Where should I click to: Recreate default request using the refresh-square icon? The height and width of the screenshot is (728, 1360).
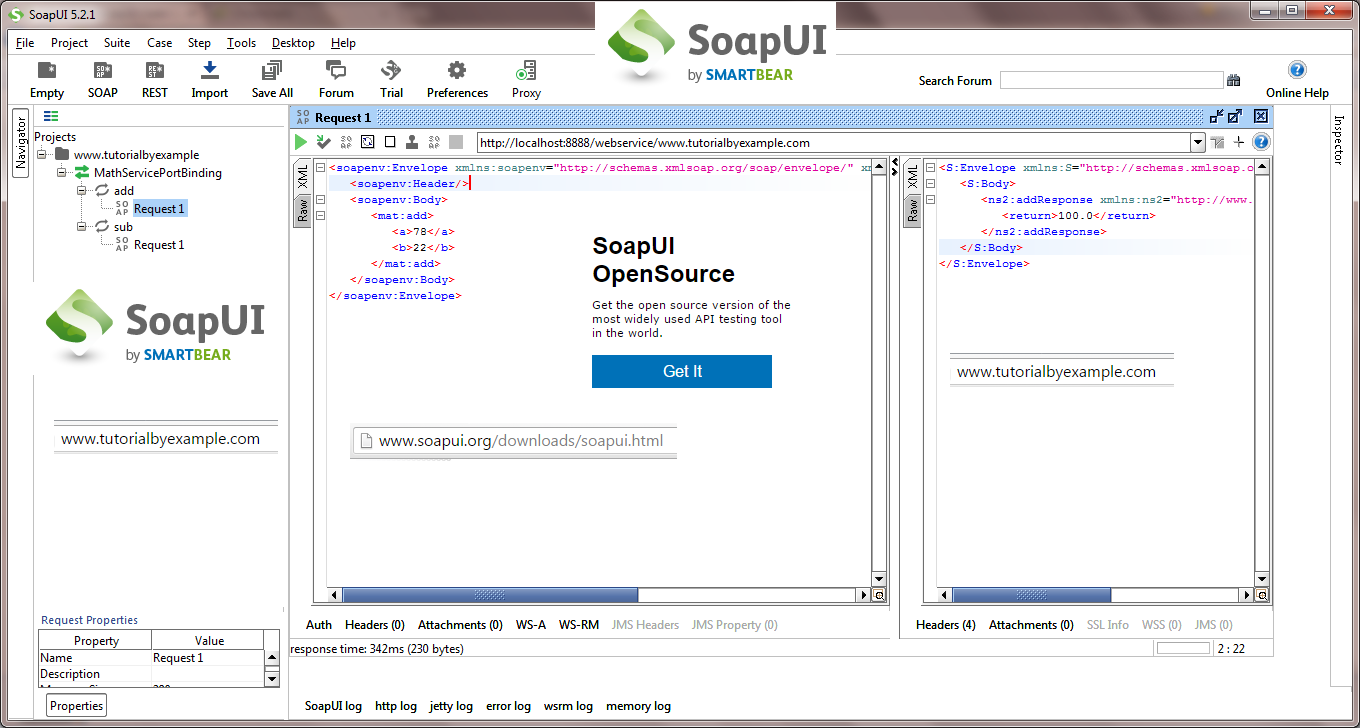point(368,142)
